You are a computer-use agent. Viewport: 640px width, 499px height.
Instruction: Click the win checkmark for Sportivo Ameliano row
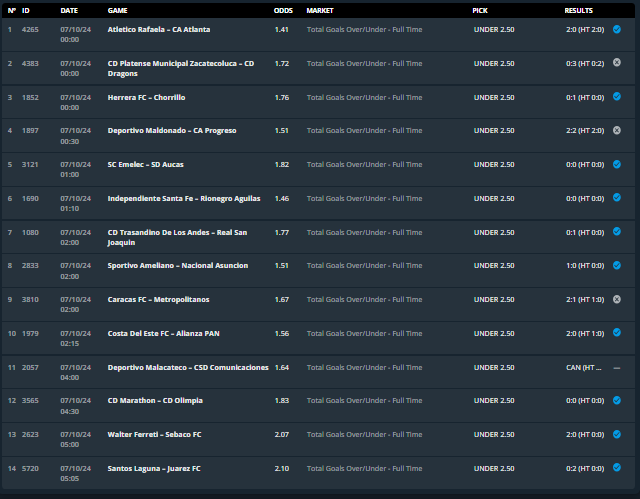pyautogui.click(x=617, y=265)
